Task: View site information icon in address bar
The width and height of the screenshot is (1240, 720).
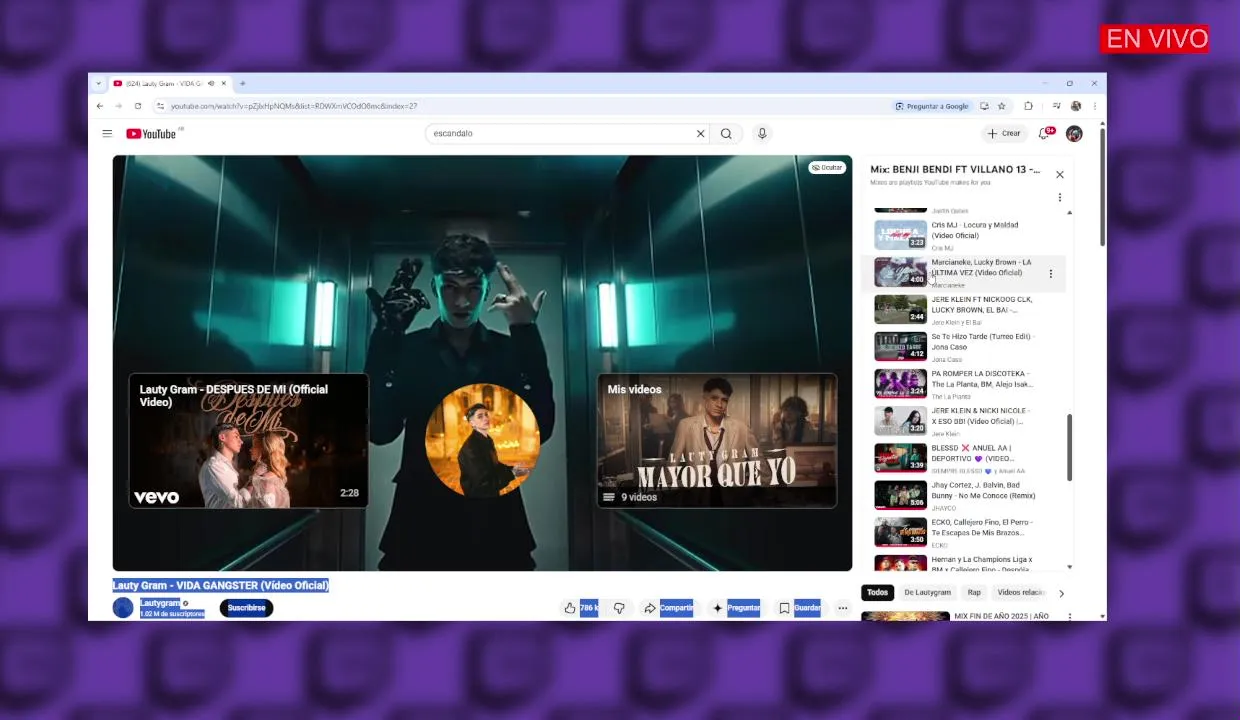Action: 160,106
